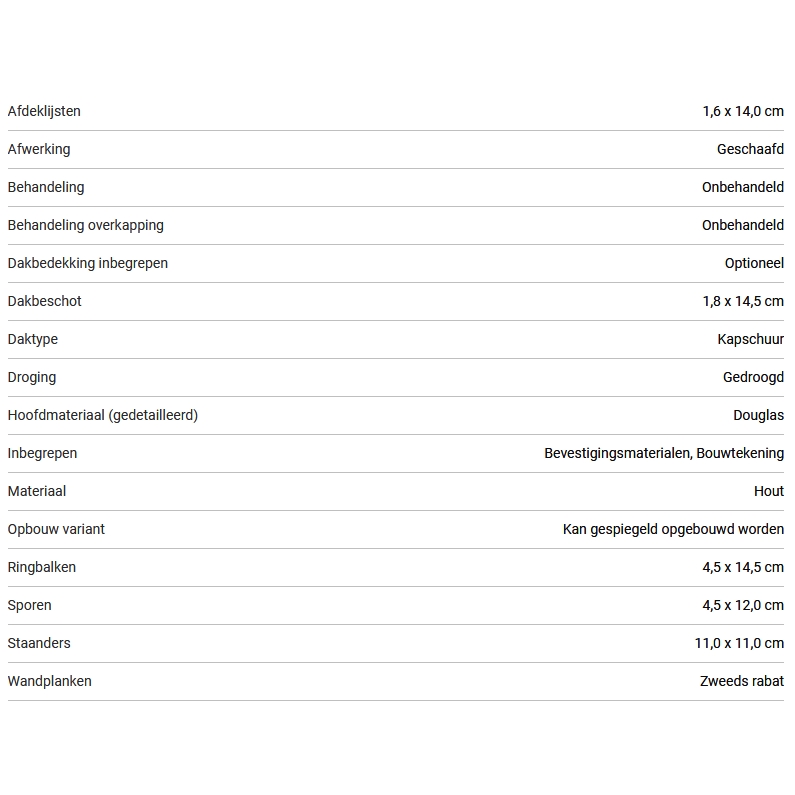Select the Hout value text
795x795 pixels.
[769, 491]
